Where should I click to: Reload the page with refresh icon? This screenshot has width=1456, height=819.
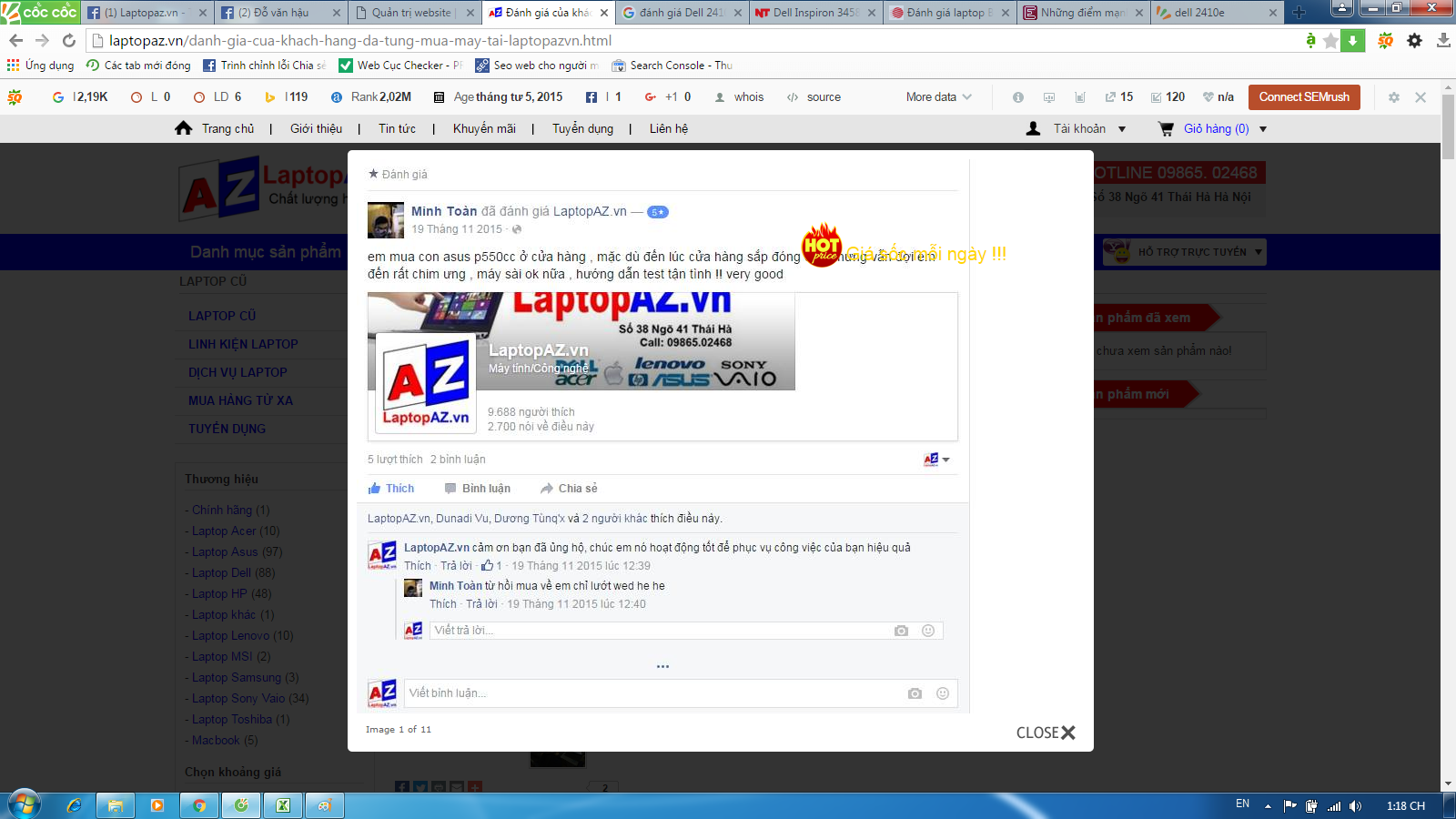[x=68, y=41]
